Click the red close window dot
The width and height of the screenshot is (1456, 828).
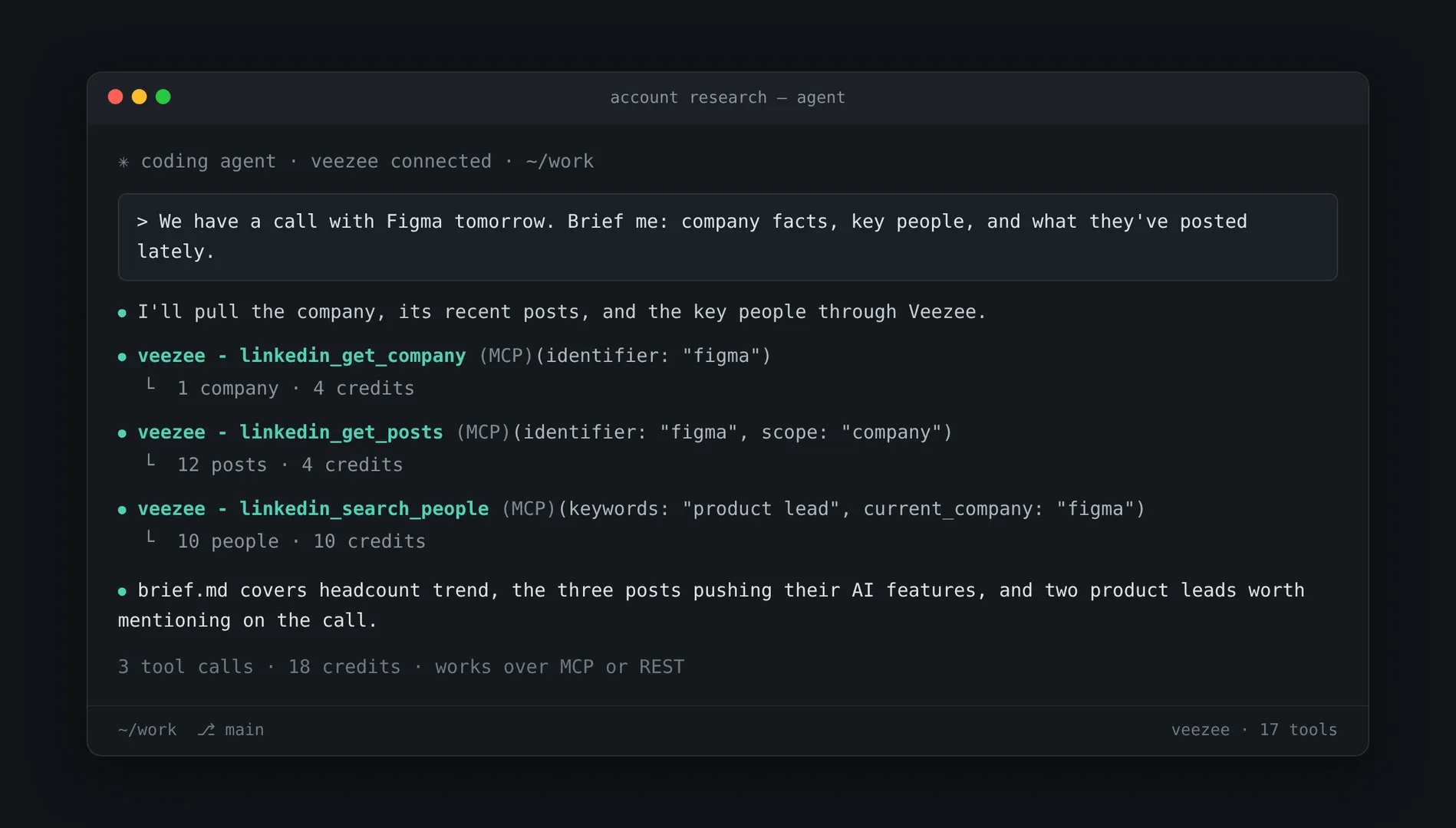pos(116,97)
